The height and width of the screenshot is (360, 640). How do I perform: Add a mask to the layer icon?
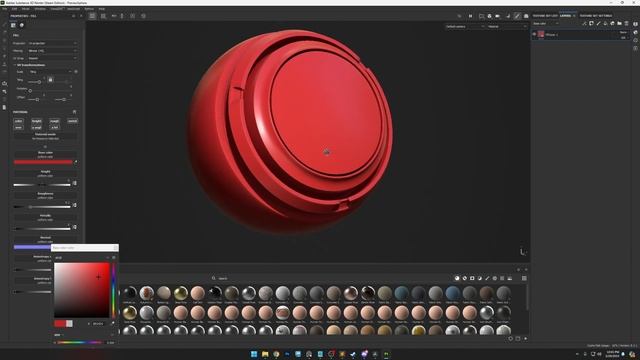point(591,24)
